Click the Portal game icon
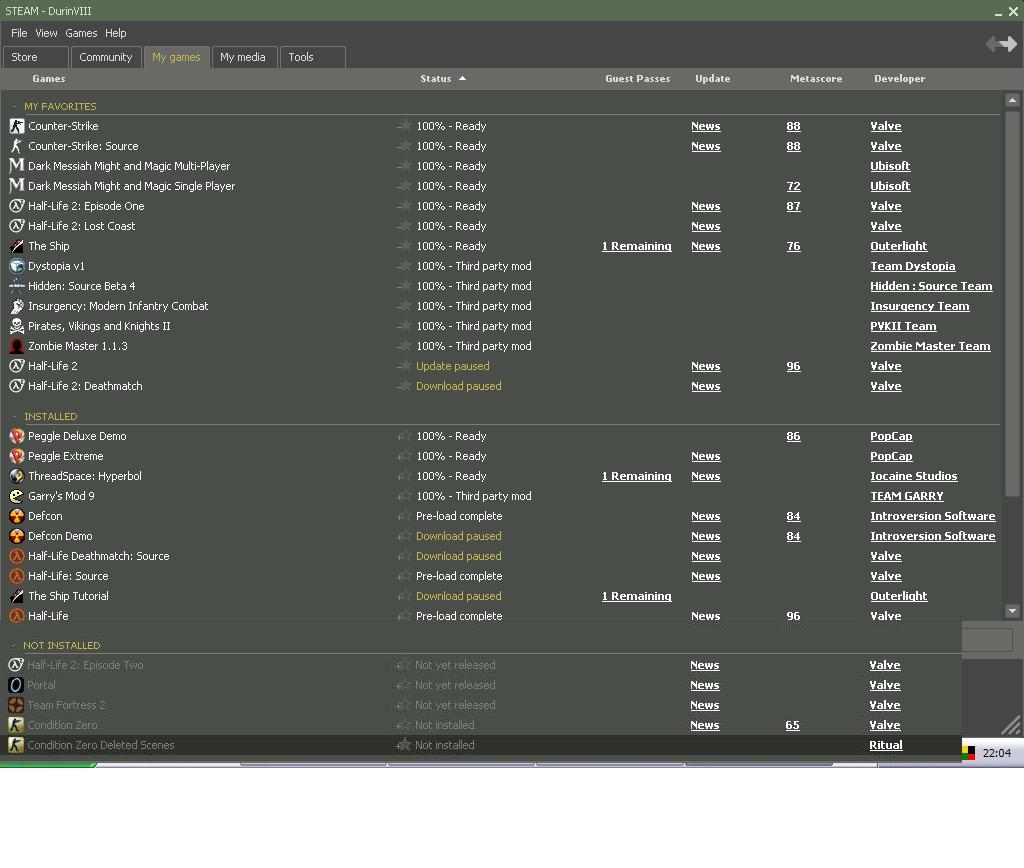Screen dimensions: 1024x868 (x=16, y=685)
